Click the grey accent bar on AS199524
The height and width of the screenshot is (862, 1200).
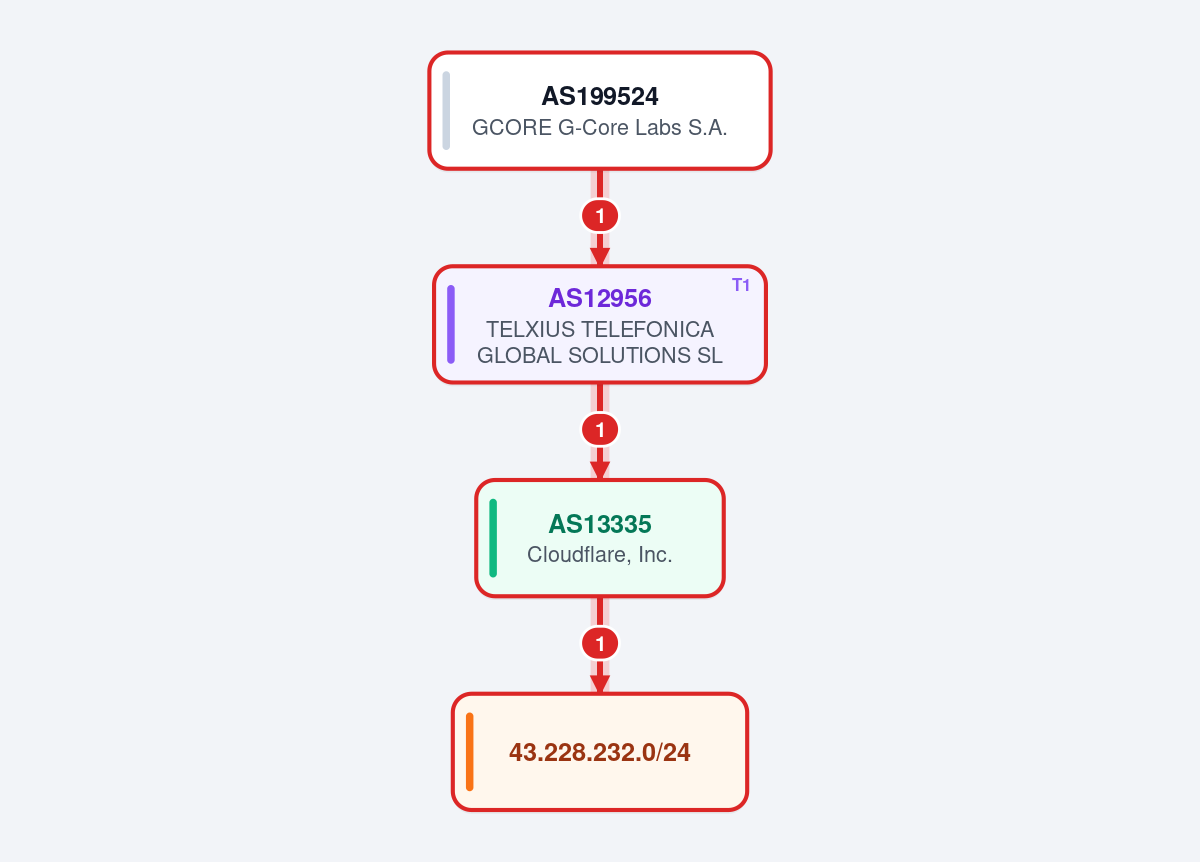coord(446,110)
